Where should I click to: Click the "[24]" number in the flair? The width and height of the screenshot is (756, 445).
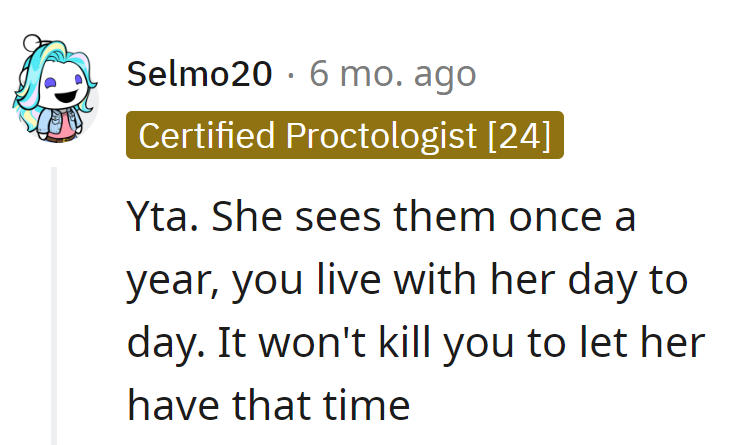tap(519, 135)
